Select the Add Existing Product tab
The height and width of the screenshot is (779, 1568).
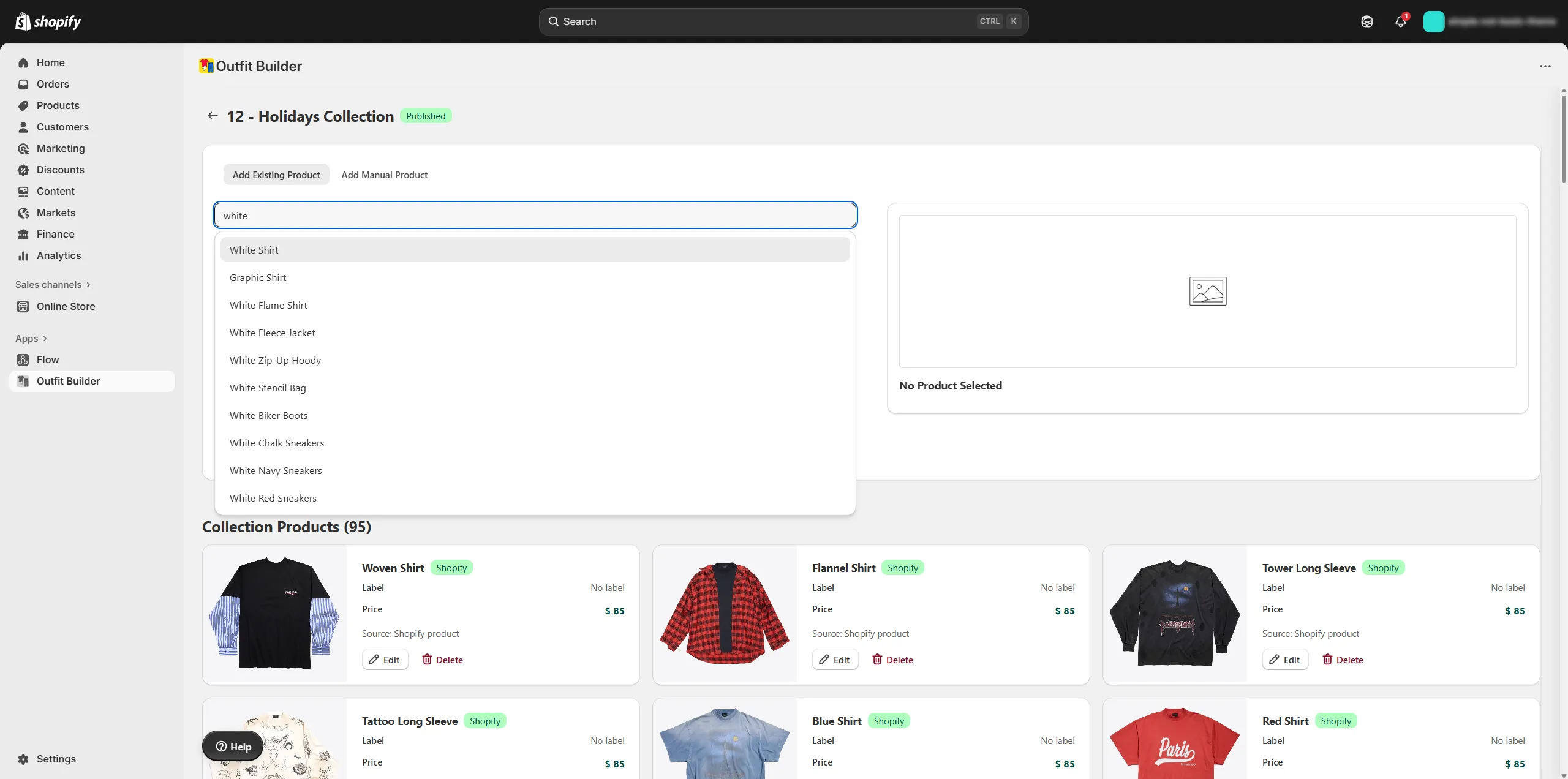276,175
